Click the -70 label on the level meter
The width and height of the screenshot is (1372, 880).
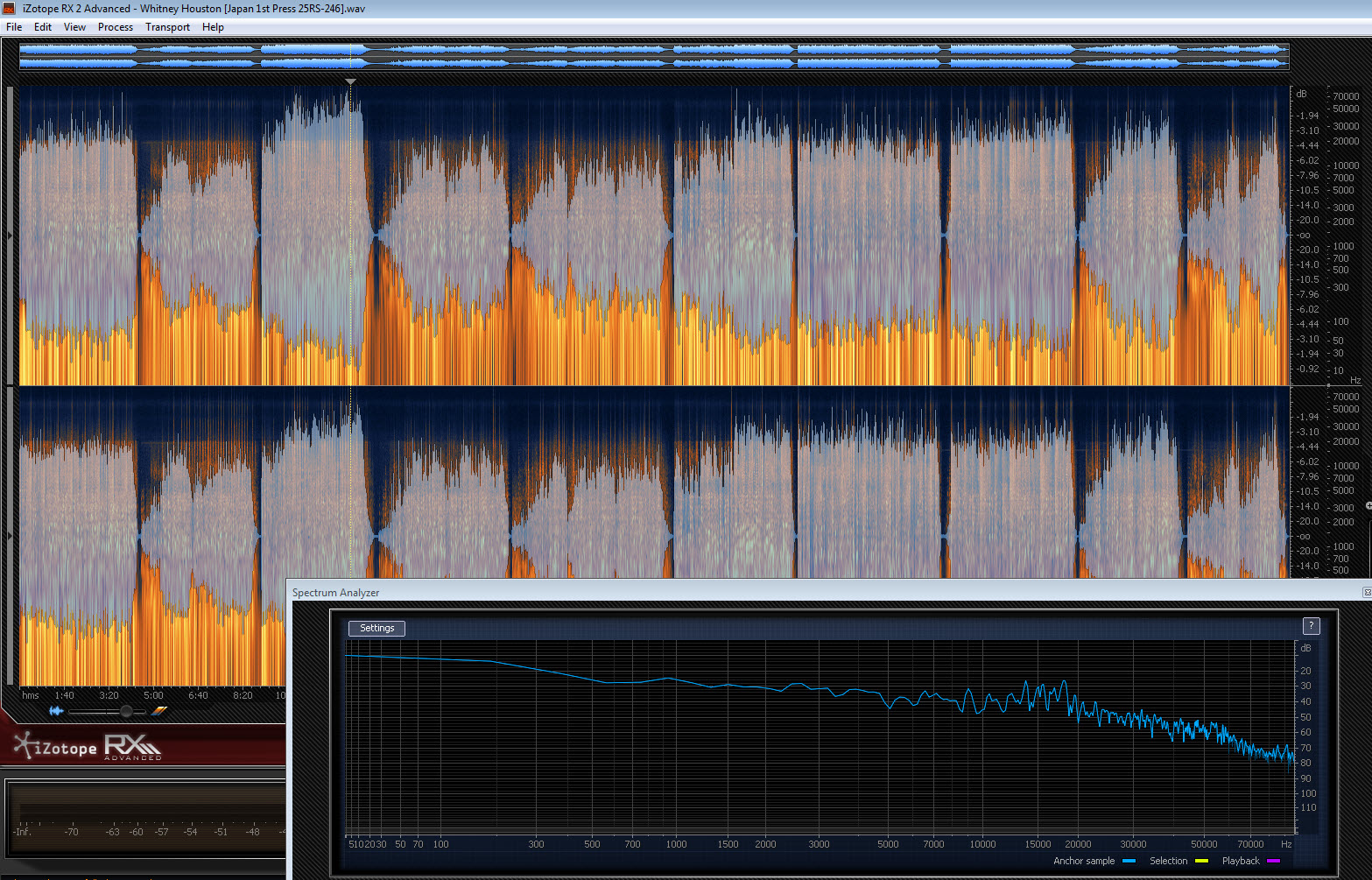pos(71,832)
